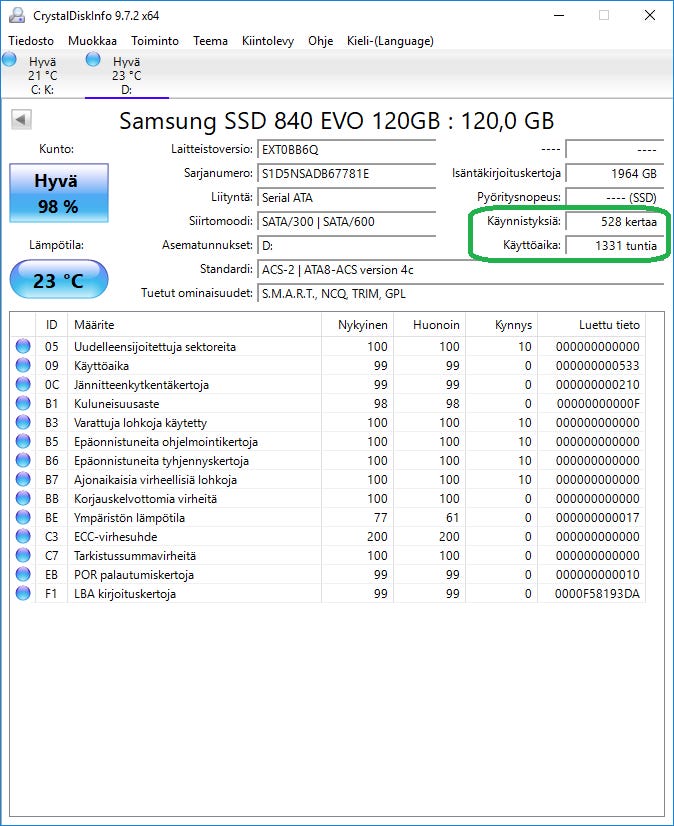Screen dimensions: 674x826
Task: Select the Tarkistussummavirheitä row
Action: [x=328, y=555]
